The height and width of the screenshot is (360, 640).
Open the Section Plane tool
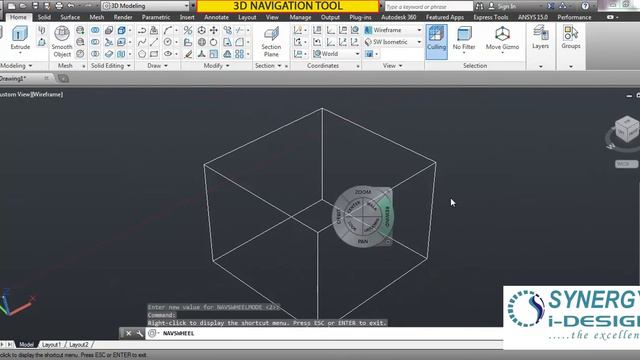pyautogui.click(x=271, y=42)
